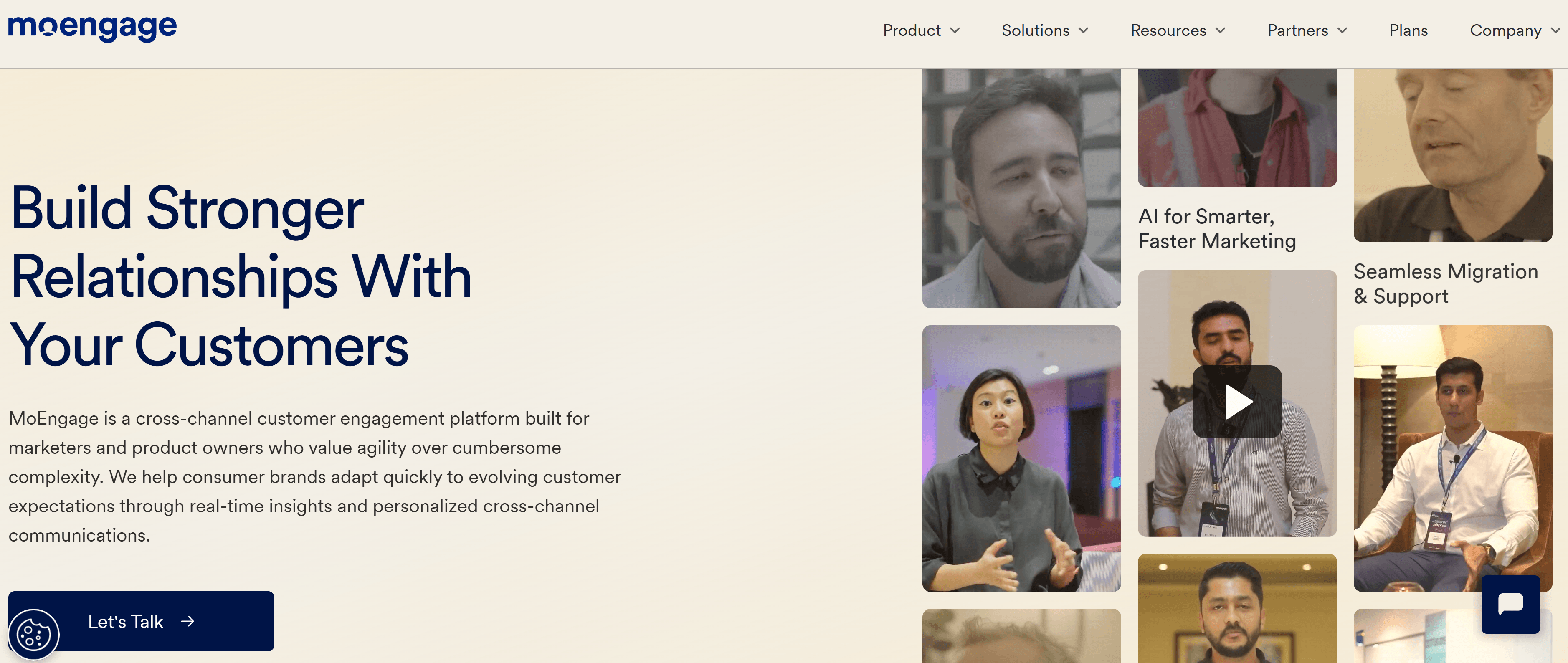This screenshot has height=663, width=1568.
Task: Play the video with the play button
Action: pos(1237,402)
